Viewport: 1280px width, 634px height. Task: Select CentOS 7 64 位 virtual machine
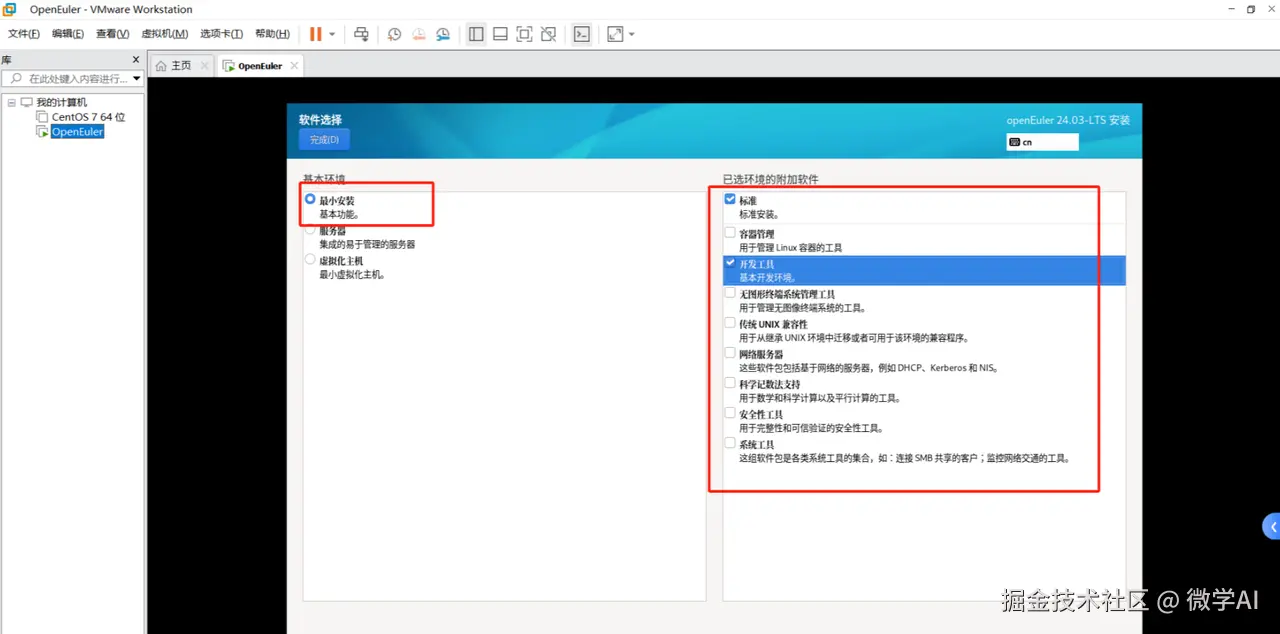89,117
